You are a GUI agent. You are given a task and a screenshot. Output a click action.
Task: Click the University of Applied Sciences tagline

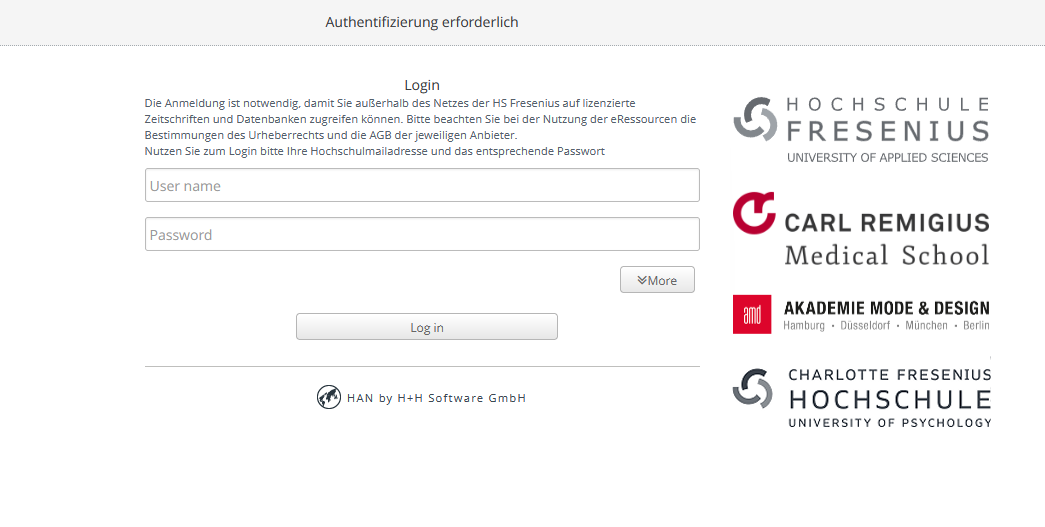(x=887, y=157)
